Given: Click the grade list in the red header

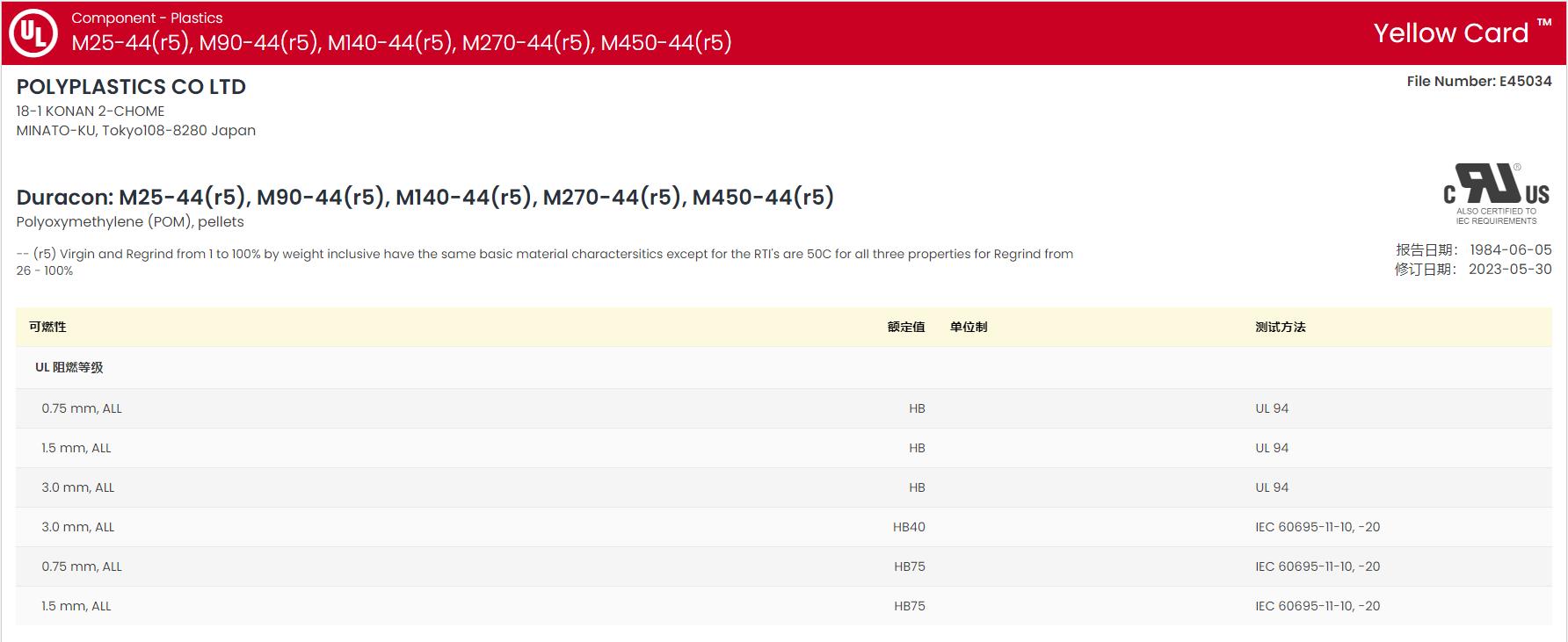Looking at the screenshot, I should [x=402, y=43].
